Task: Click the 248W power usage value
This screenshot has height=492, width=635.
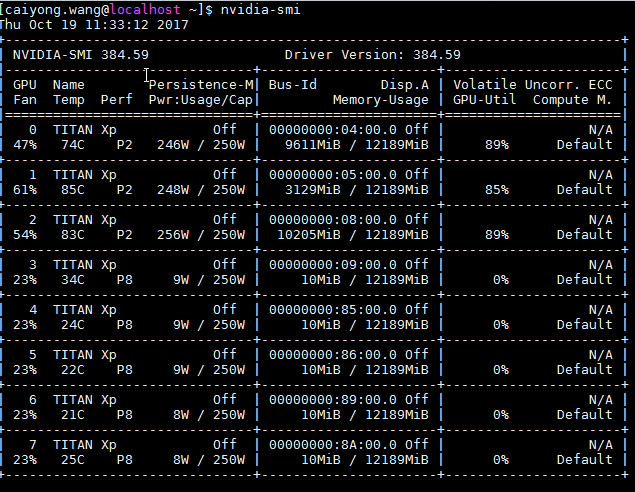Action: pyautogui.click(x=173, y=190)
